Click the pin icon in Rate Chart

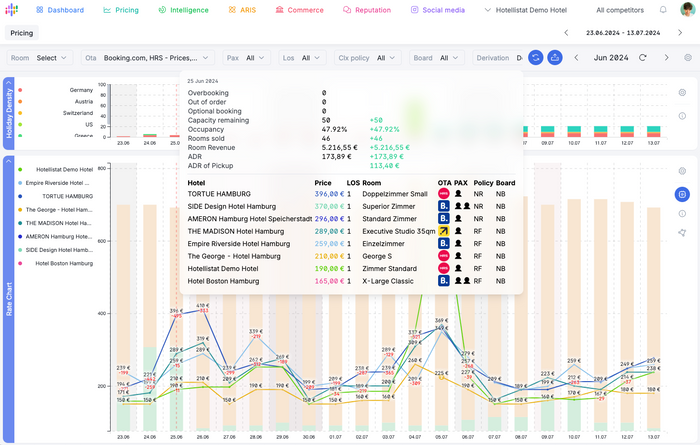682,233
